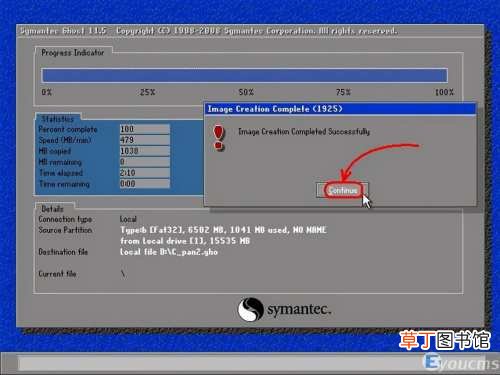Click the blue progress bar
The width and height of the screenshot is (500, 375).
(244, 75)
